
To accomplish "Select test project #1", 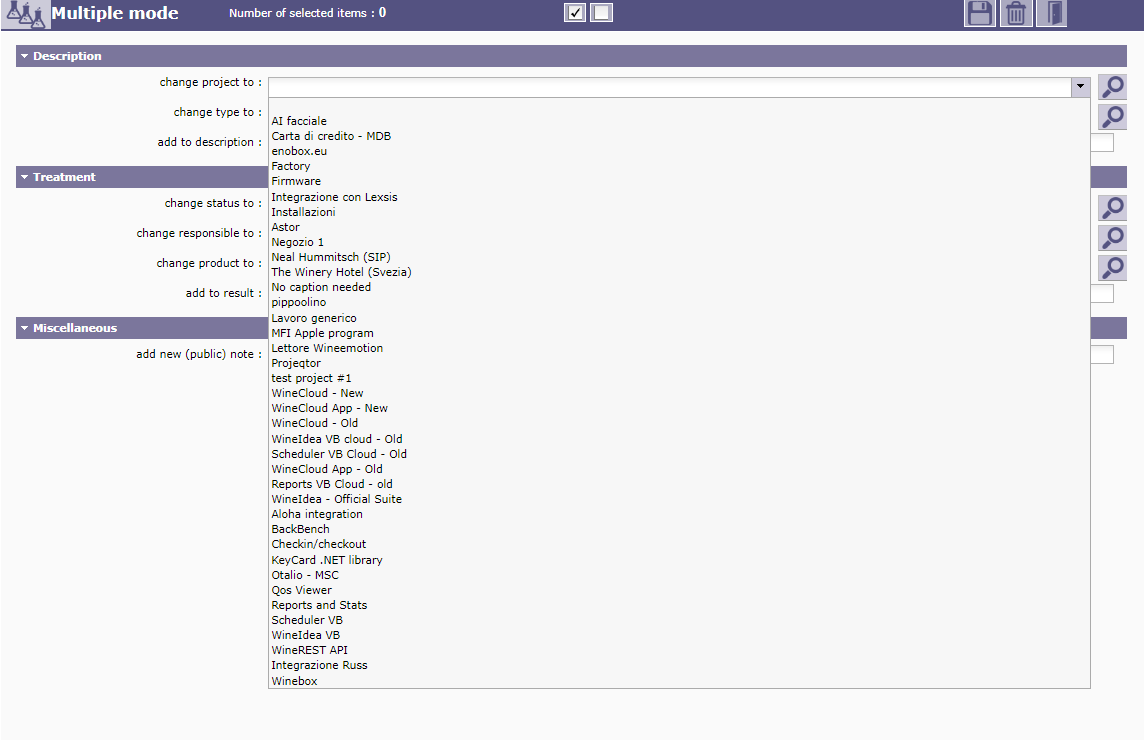I will pyautogui.click(x=679, y=378).
